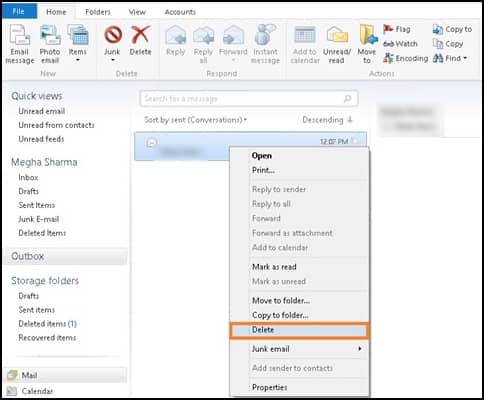484x400 pixels.
Task: Open the Find binoculars dropdown
Action: 450,58
